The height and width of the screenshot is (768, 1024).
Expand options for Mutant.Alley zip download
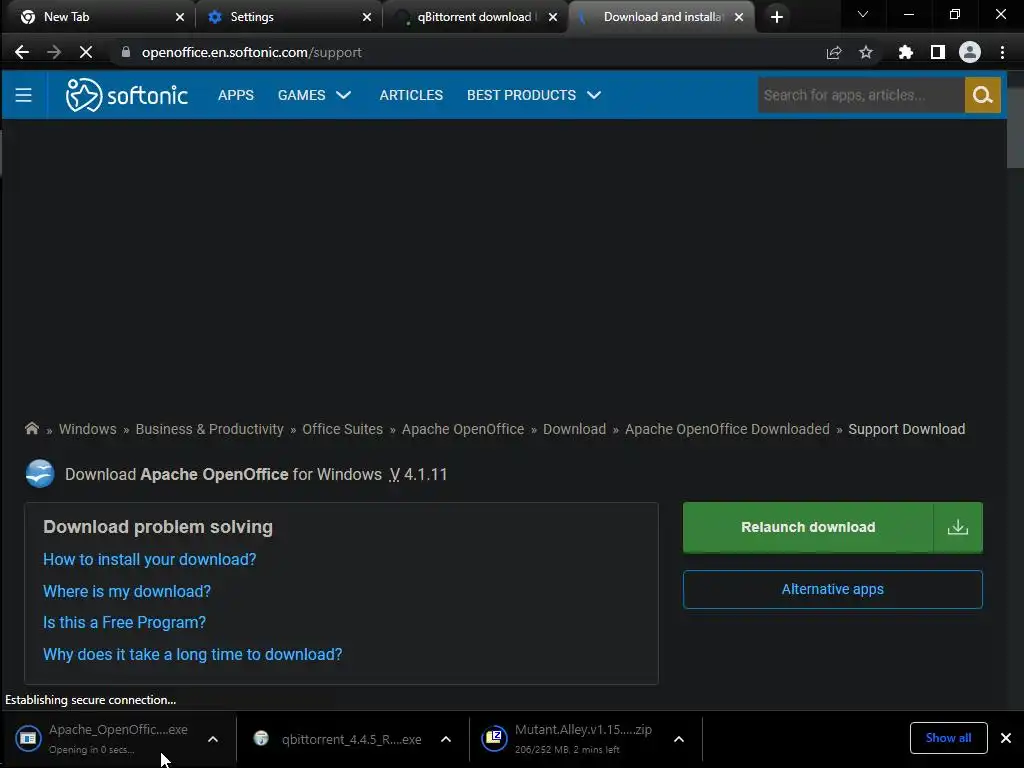679,739
